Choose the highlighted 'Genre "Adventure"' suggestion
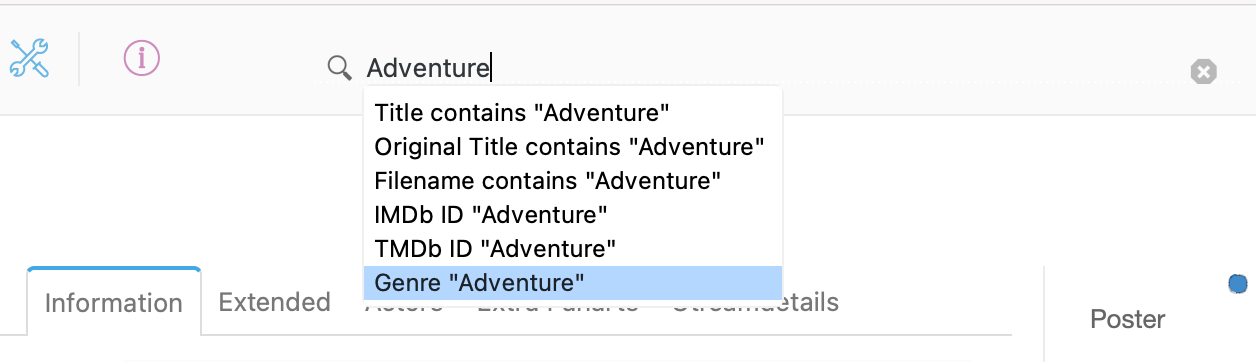1256x362 pixels. pos(572,283)
